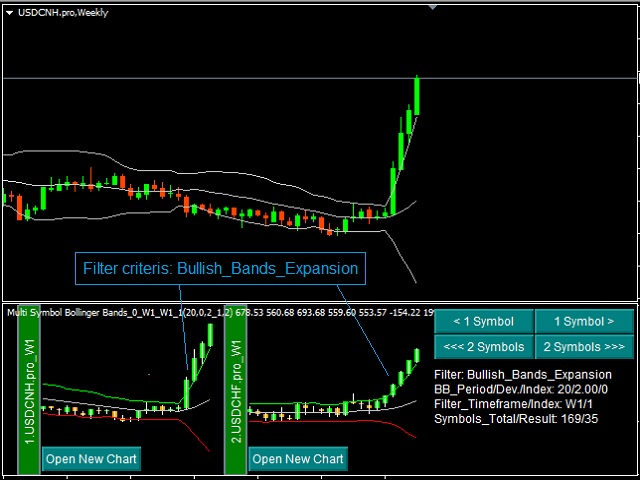Expand the USDCNH.pro,Weekly chart title triangle

click(10, 13)
